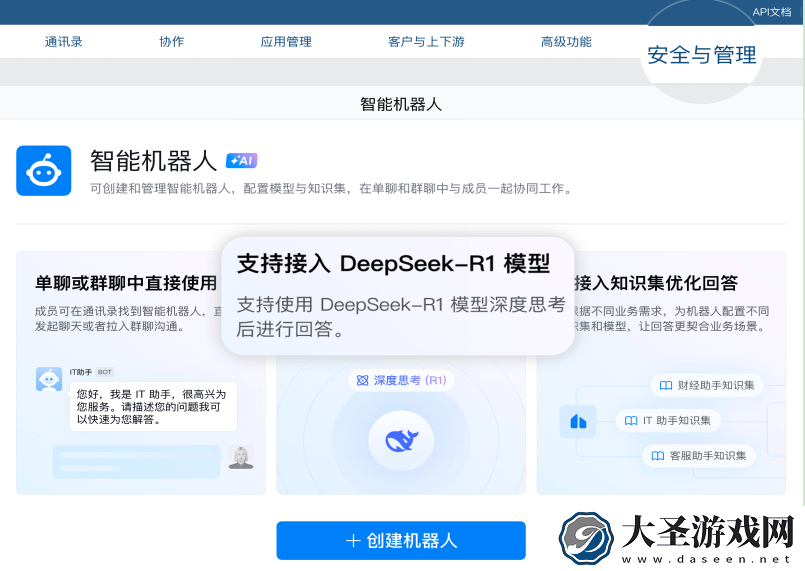Select the 高级功能 tab
The height and width of the screenshot is (571, 805).
566,42
